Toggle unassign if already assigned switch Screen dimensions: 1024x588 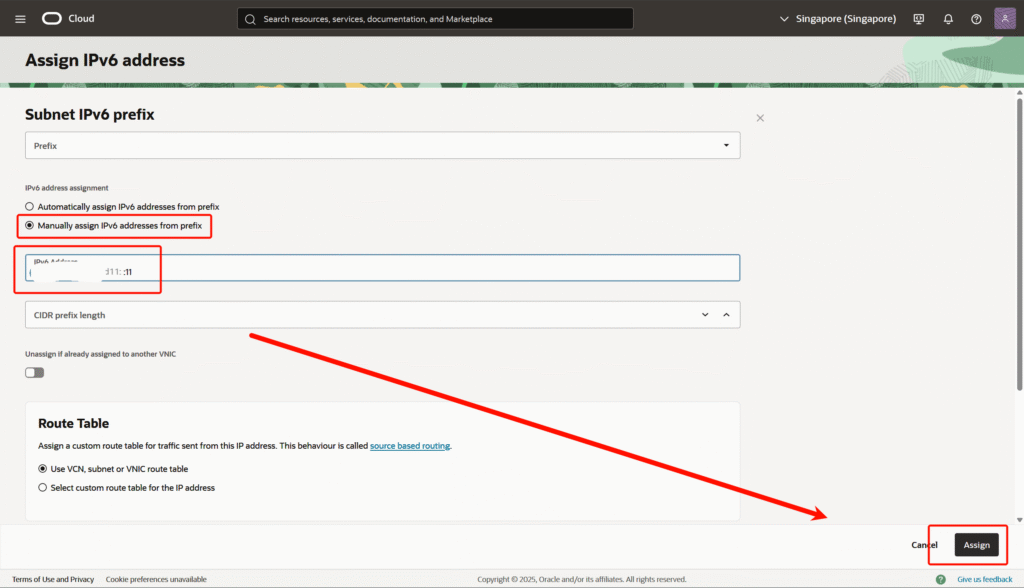click(35, 372)
